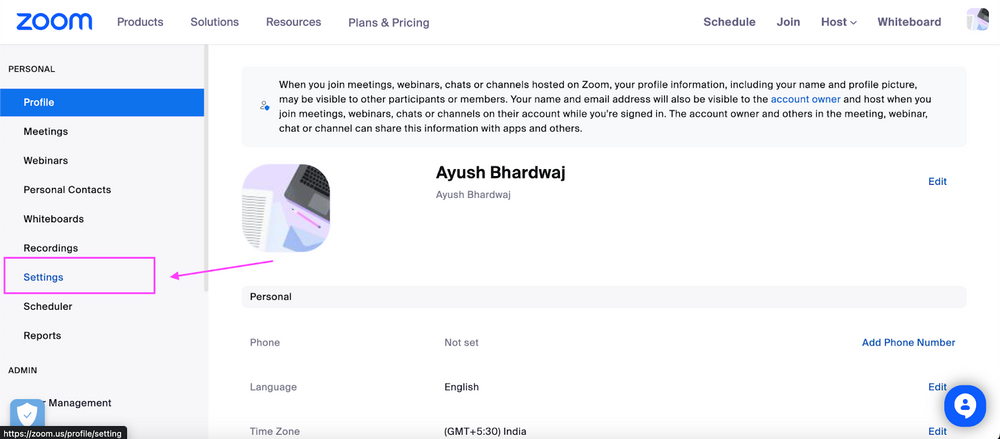Screen dimensions: 1000x439
Task: Open the Solutions menu
Action: (215, 22)
